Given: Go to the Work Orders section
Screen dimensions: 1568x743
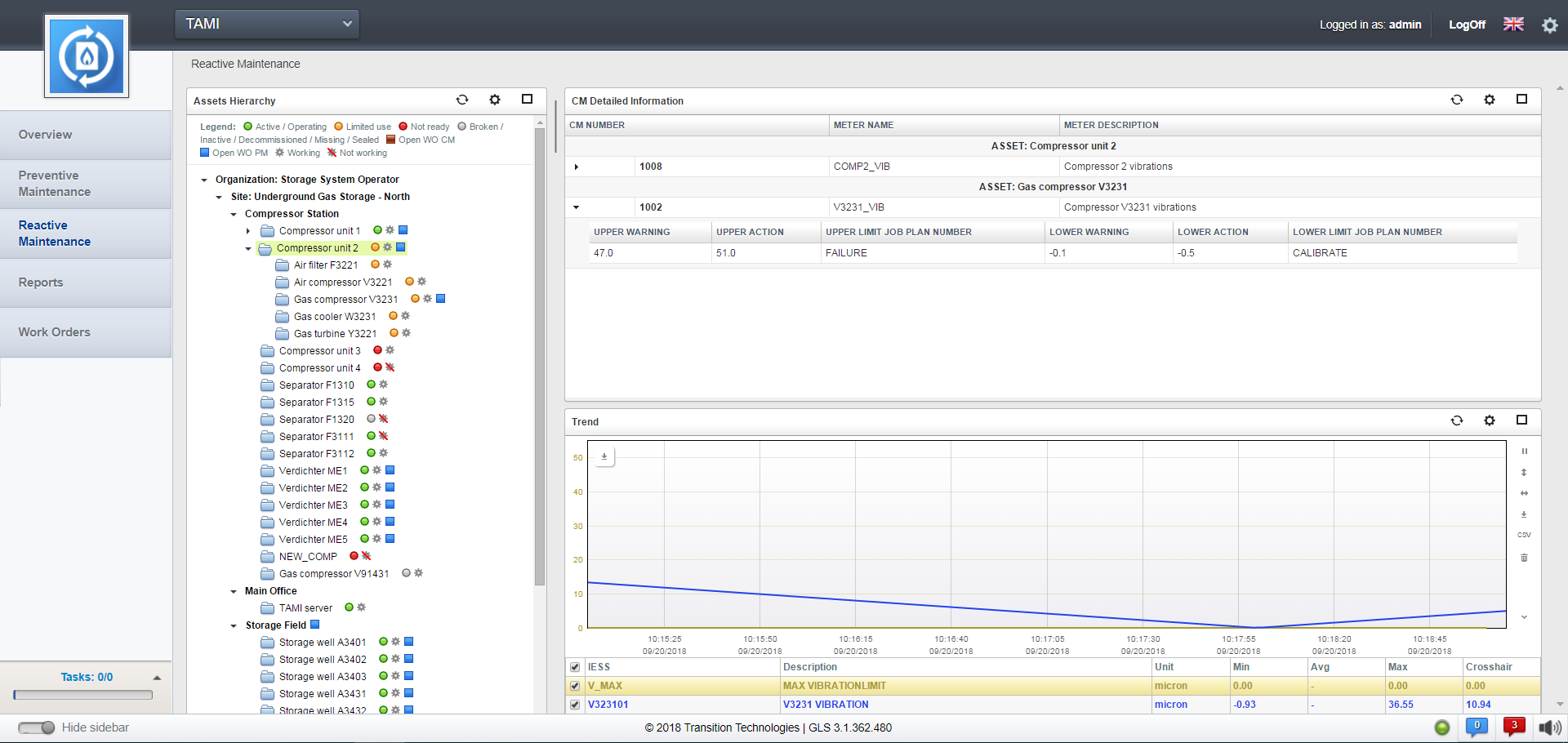Looking at the screenshot, I should (x=55, y=332).
